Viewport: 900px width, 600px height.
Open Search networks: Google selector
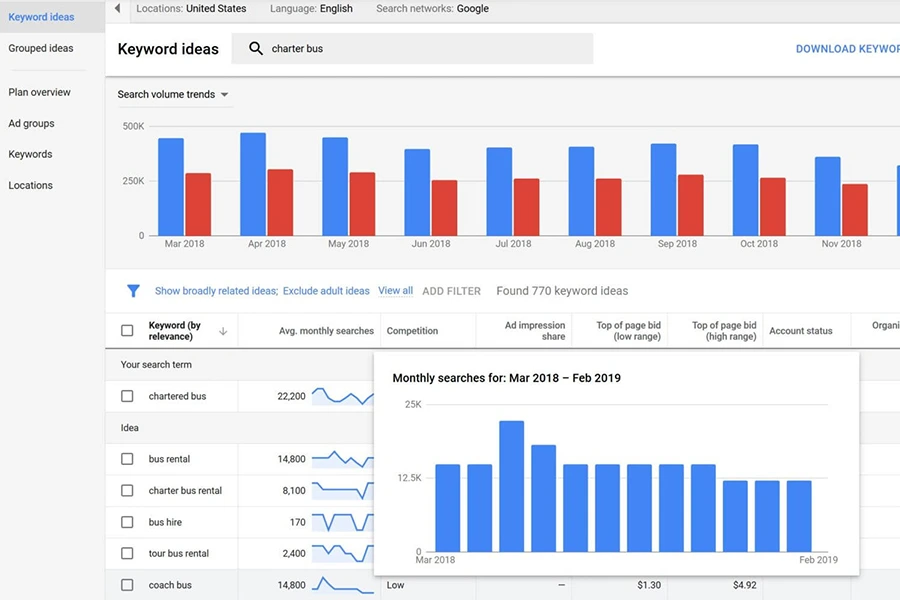[x=432, y=9]
